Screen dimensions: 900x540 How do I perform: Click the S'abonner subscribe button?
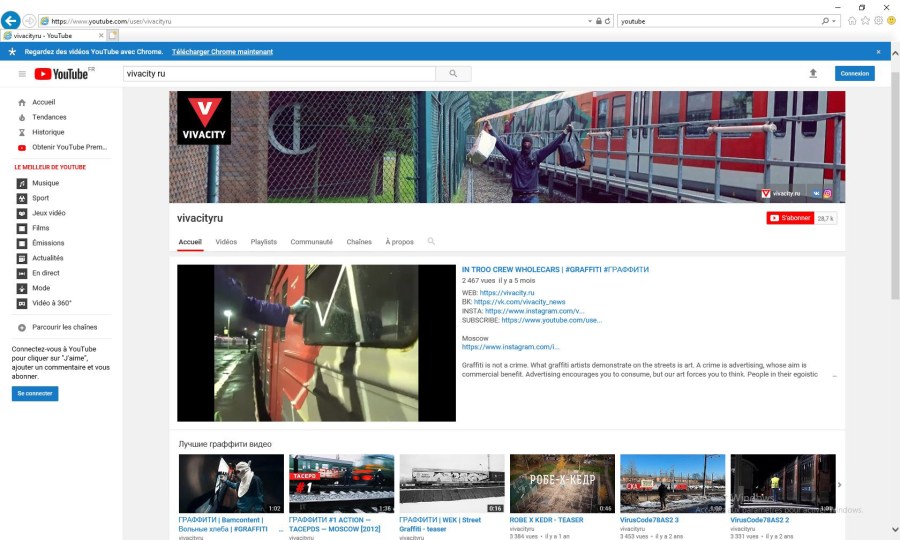click(x=790, y=218)
